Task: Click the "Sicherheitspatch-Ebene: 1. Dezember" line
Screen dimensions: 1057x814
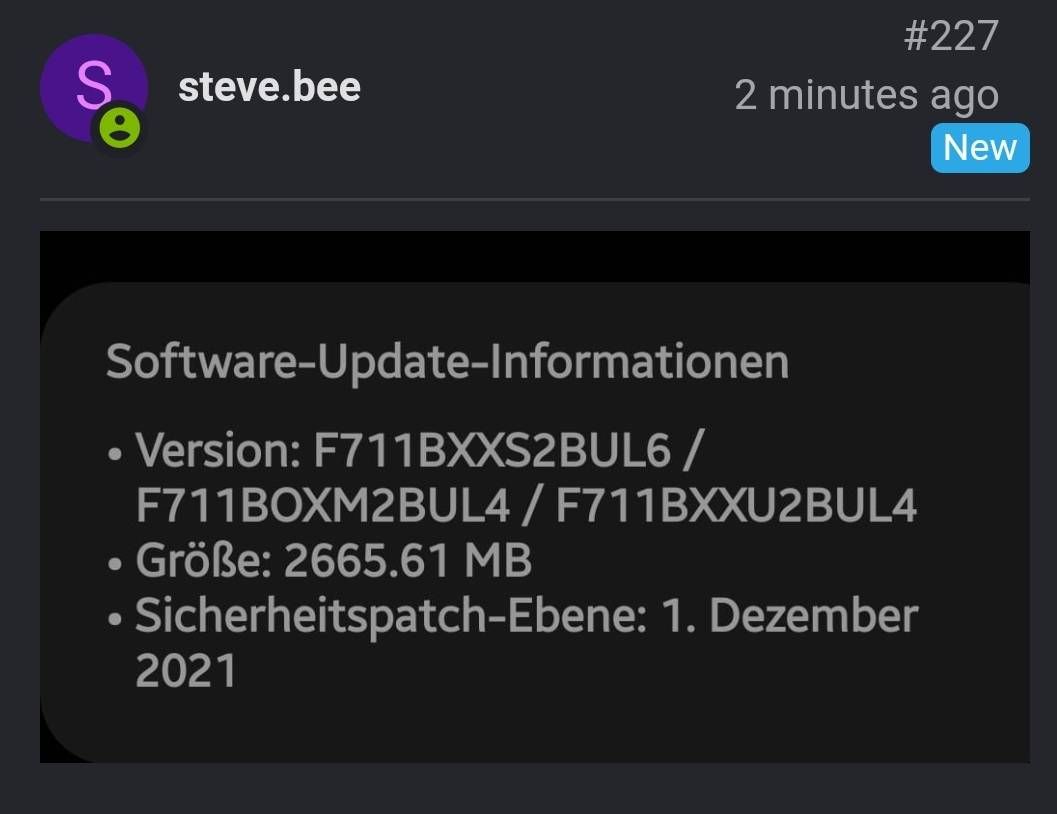Action: [x=526, y=616]
